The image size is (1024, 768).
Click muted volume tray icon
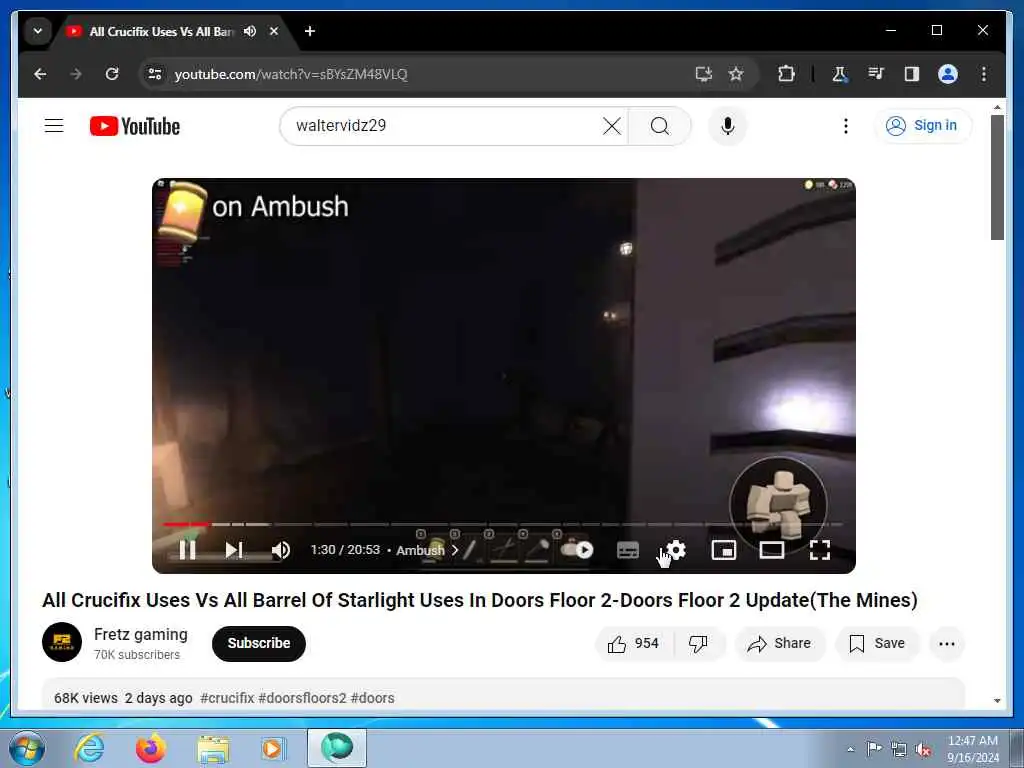click(x=923, y=749)
